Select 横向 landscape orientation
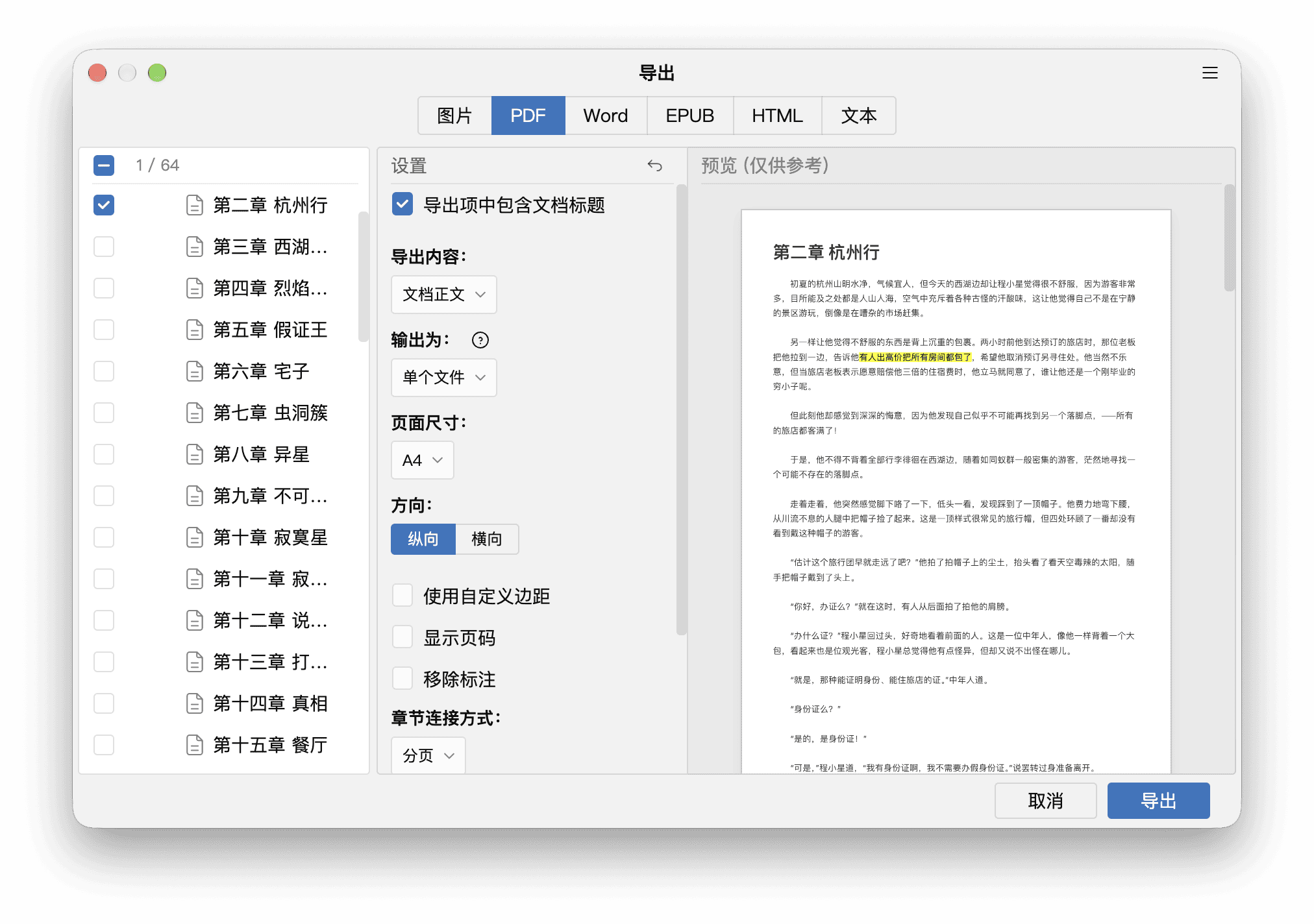This screenshot has width=1314, height=924. pyautogui.click(x=487, y=539)
